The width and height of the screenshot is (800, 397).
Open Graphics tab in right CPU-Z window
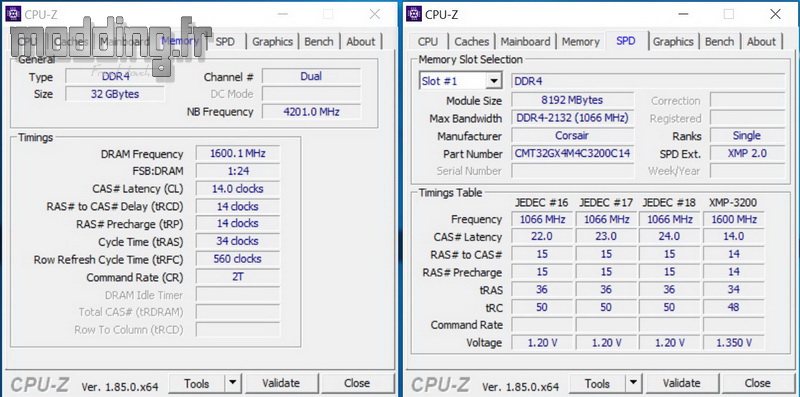[x=673, y=41]
